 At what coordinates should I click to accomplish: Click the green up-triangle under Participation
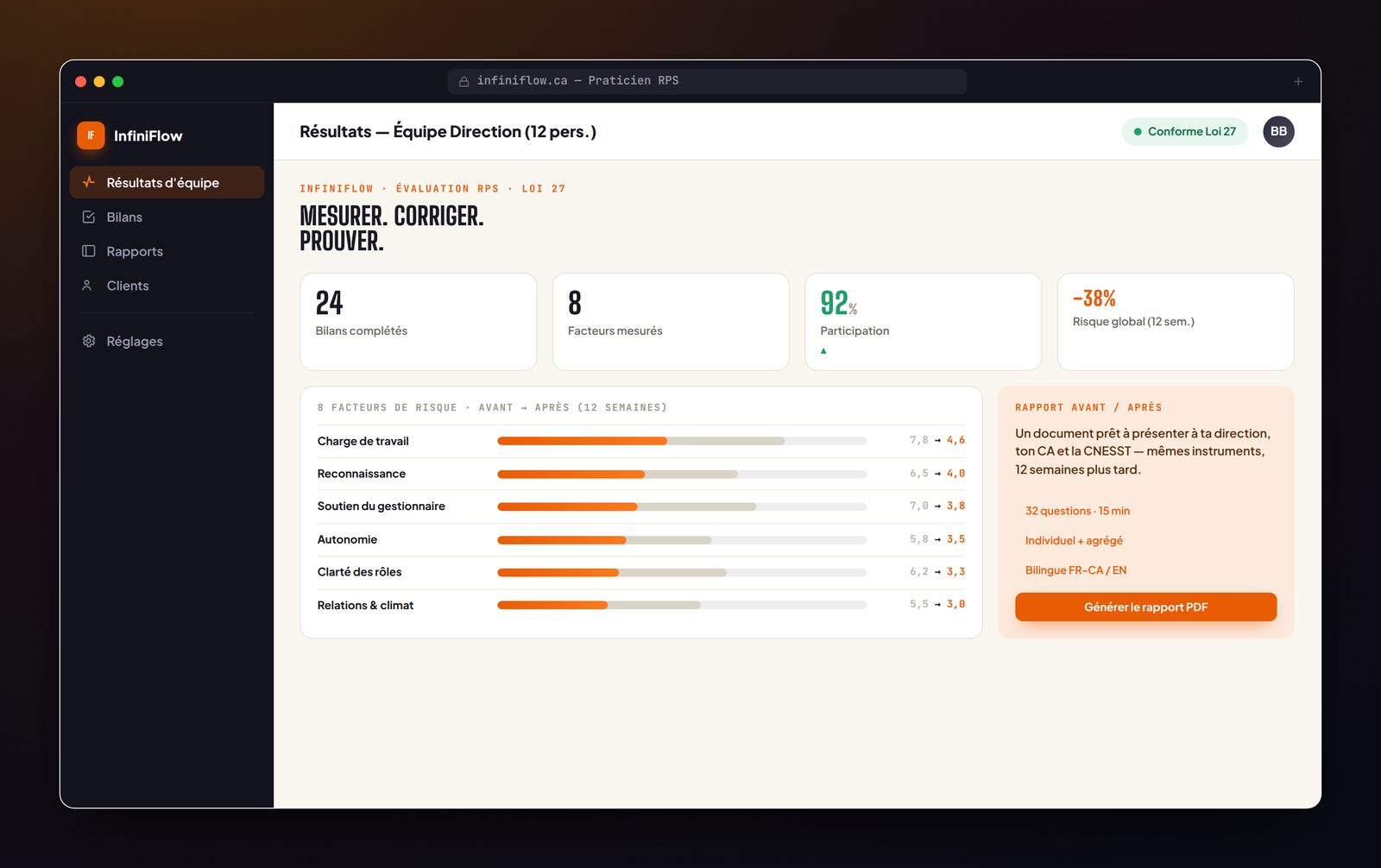[823, 350]
